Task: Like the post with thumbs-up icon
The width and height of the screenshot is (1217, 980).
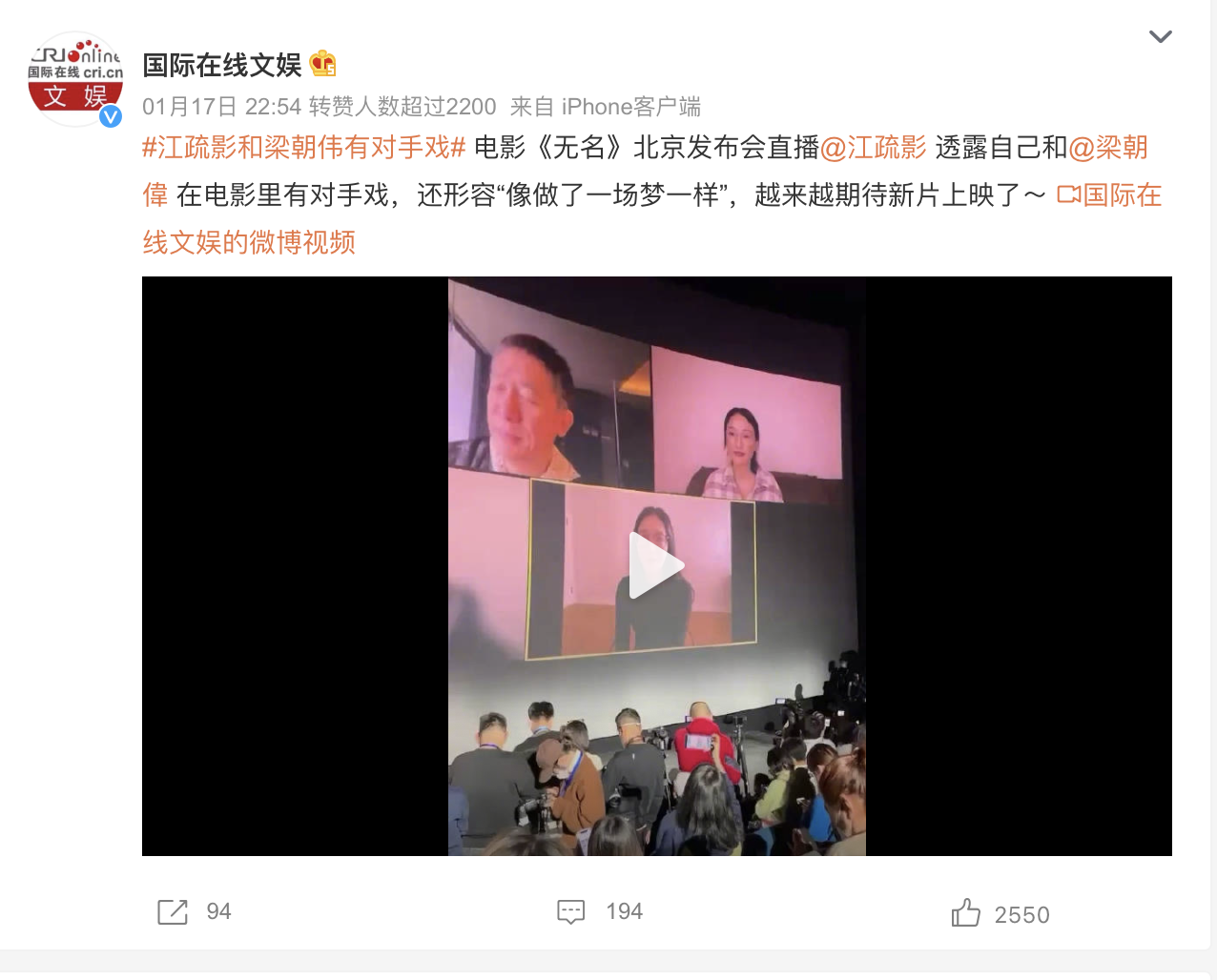Action: tap(965, 912)
